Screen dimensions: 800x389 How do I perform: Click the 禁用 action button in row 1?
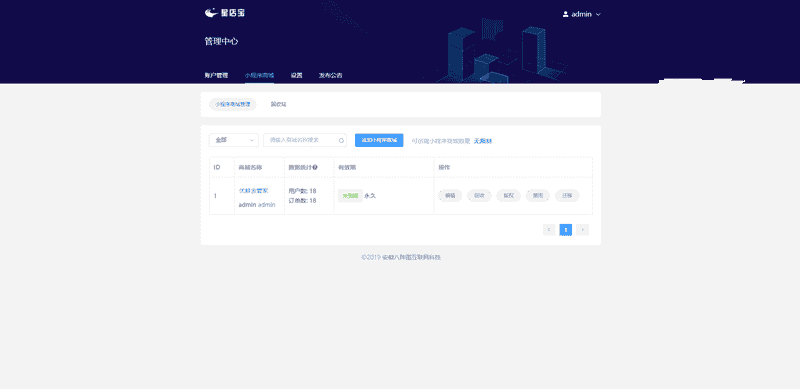coord(538,196)
